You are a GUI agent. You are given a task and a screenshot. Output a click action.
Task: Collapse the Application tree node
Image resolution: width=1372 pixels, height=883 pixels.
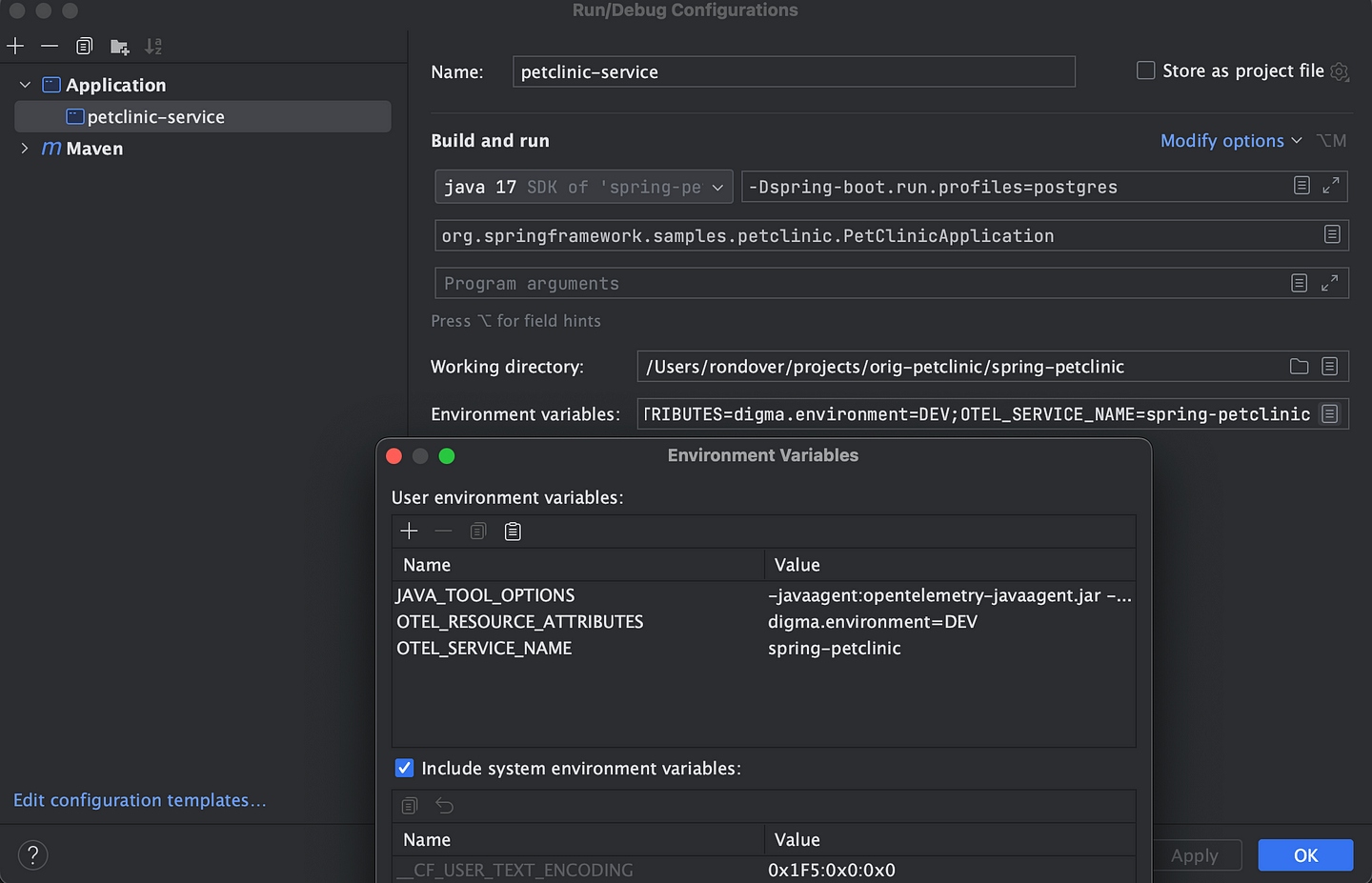24,84
